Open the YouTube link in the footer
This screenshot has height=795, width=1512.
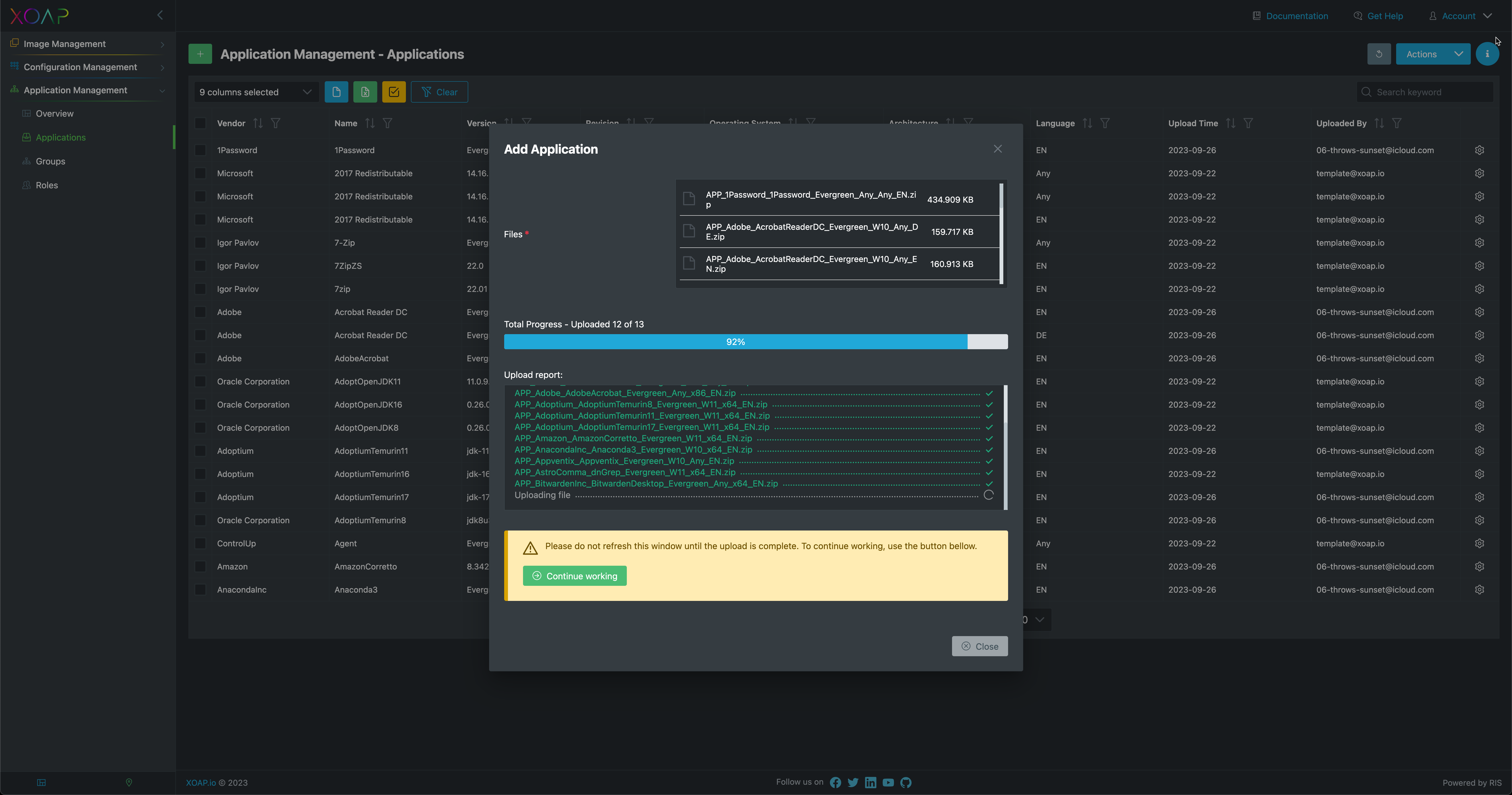[x=888, y=783]
